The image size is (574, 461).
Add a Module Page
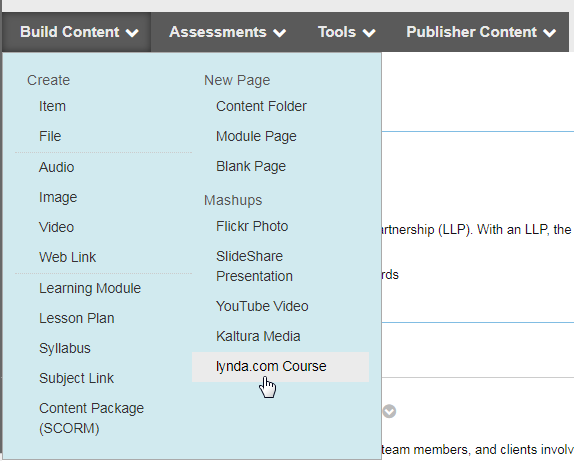pyautogui.click(x=256, y=136)
